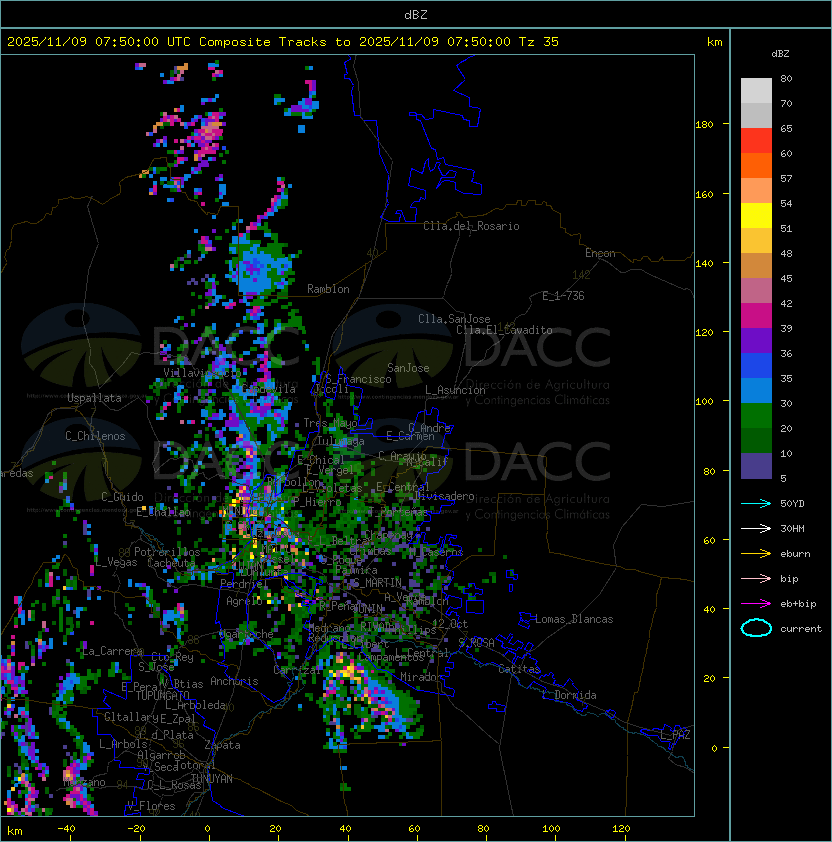
Task: Click the 'Tz 35' header text
Action: (x=539, y=42)
